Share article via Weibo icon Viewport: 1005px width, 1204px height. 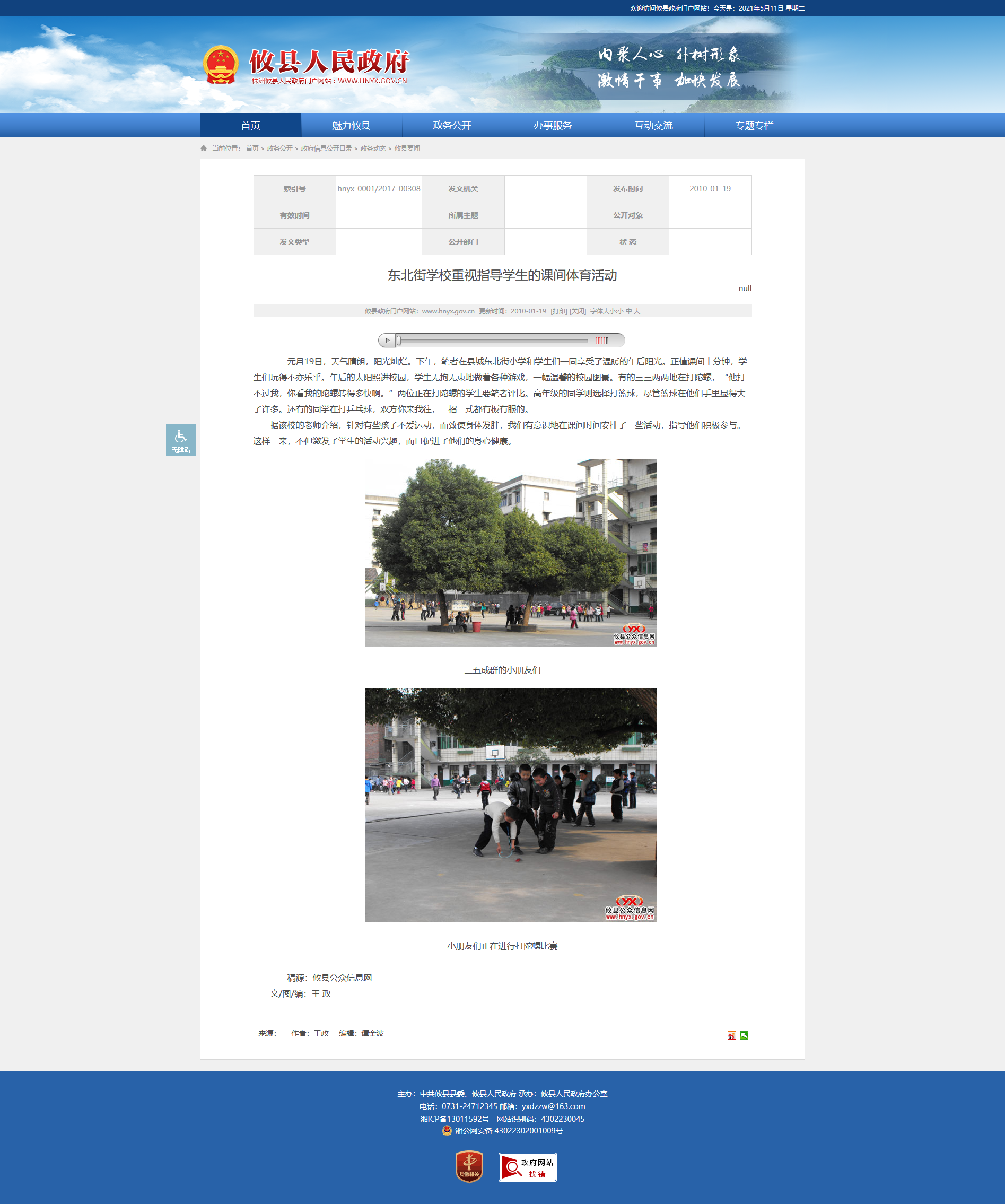point(731,1035)
